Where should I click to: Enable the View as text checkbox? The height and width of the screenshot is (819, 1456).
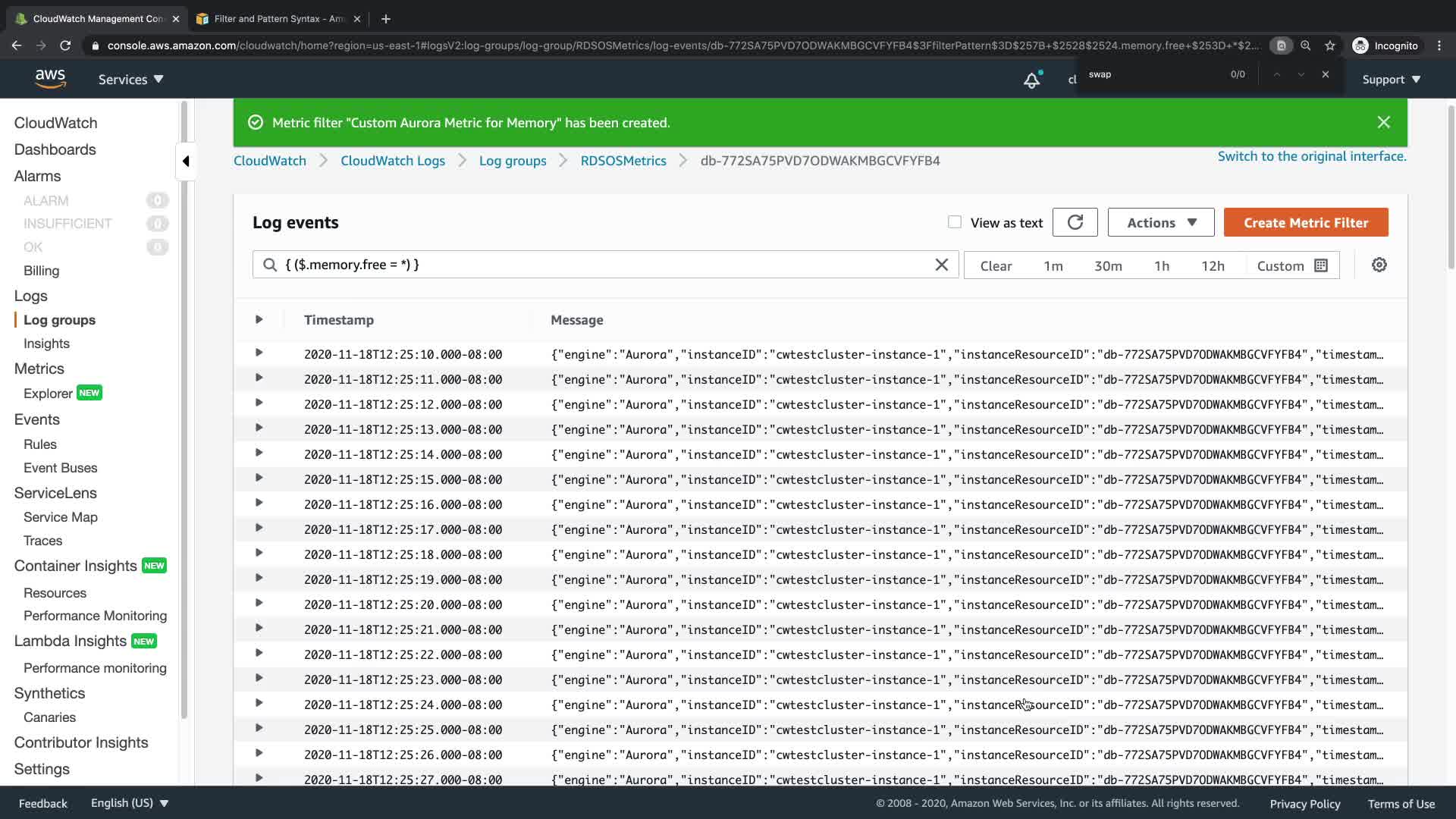click(954, 222)
